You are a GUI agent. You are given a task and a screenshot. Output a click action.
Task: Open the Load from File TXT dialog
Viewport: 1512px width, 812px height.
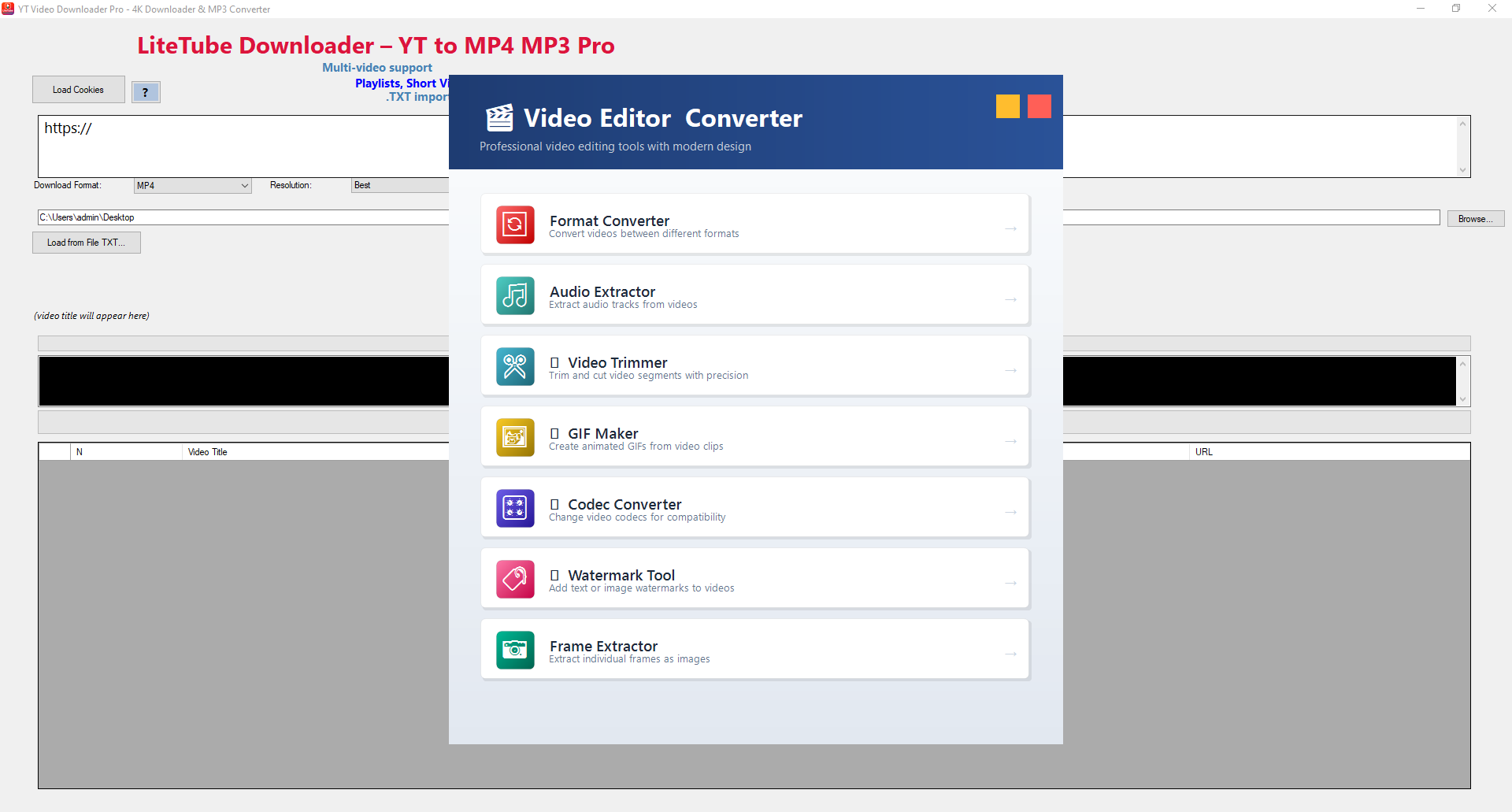pos(87,243)
